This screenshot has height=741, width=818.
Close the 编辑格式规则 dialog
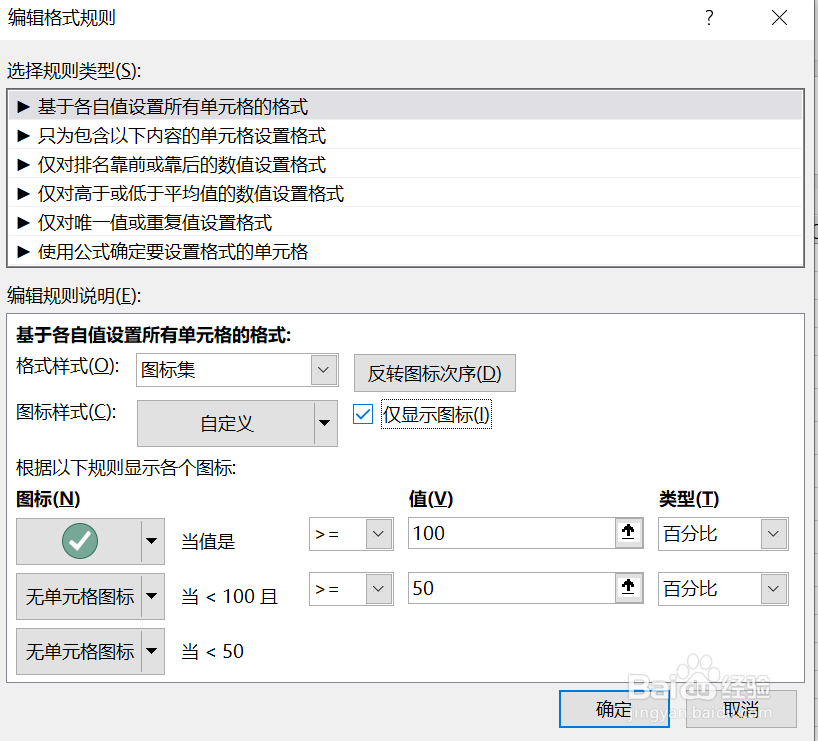[x=779, y=18]
